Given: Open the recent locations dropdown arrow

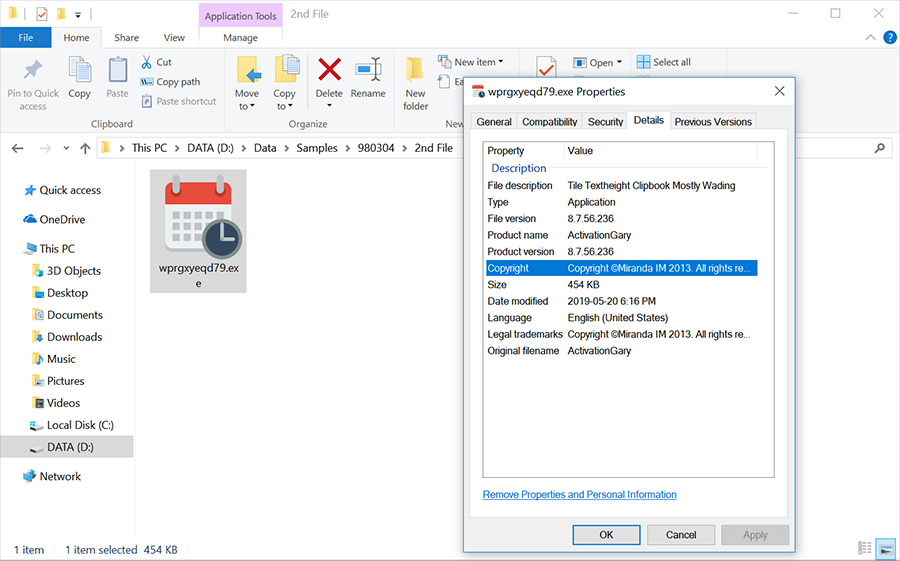Looking at the screenshot, I should (66, 148).
